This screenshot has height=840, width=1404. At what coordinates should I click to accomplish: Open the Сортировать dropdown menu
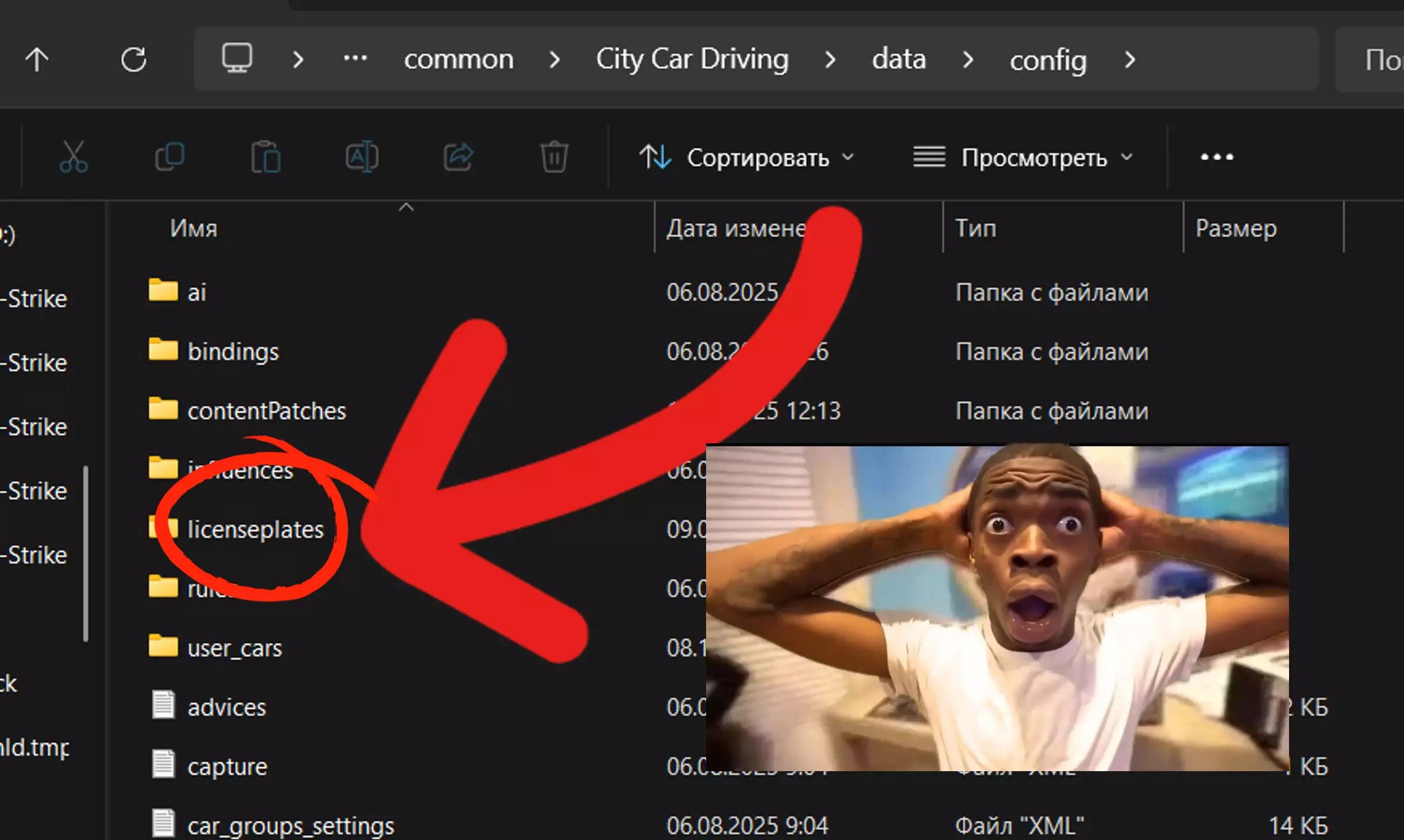(747, 157)
